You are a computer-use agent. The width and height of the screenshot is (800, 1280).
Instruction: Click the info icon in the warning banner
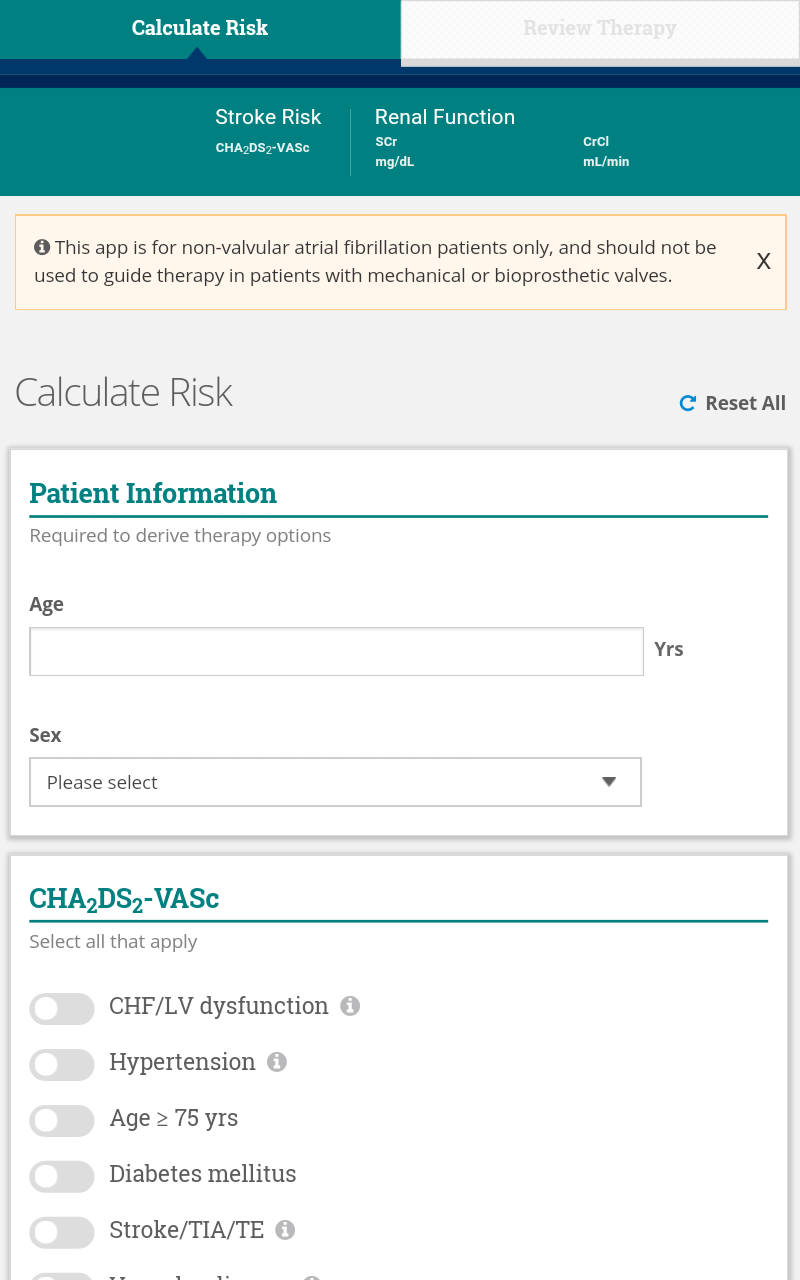click(42, 247)
